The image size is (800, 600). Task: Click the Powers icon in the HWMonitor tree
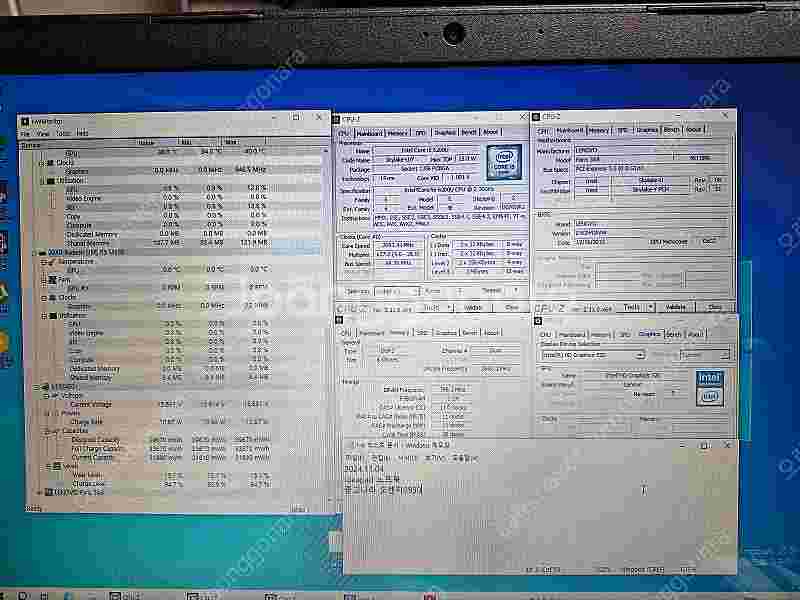pos(55,413)
